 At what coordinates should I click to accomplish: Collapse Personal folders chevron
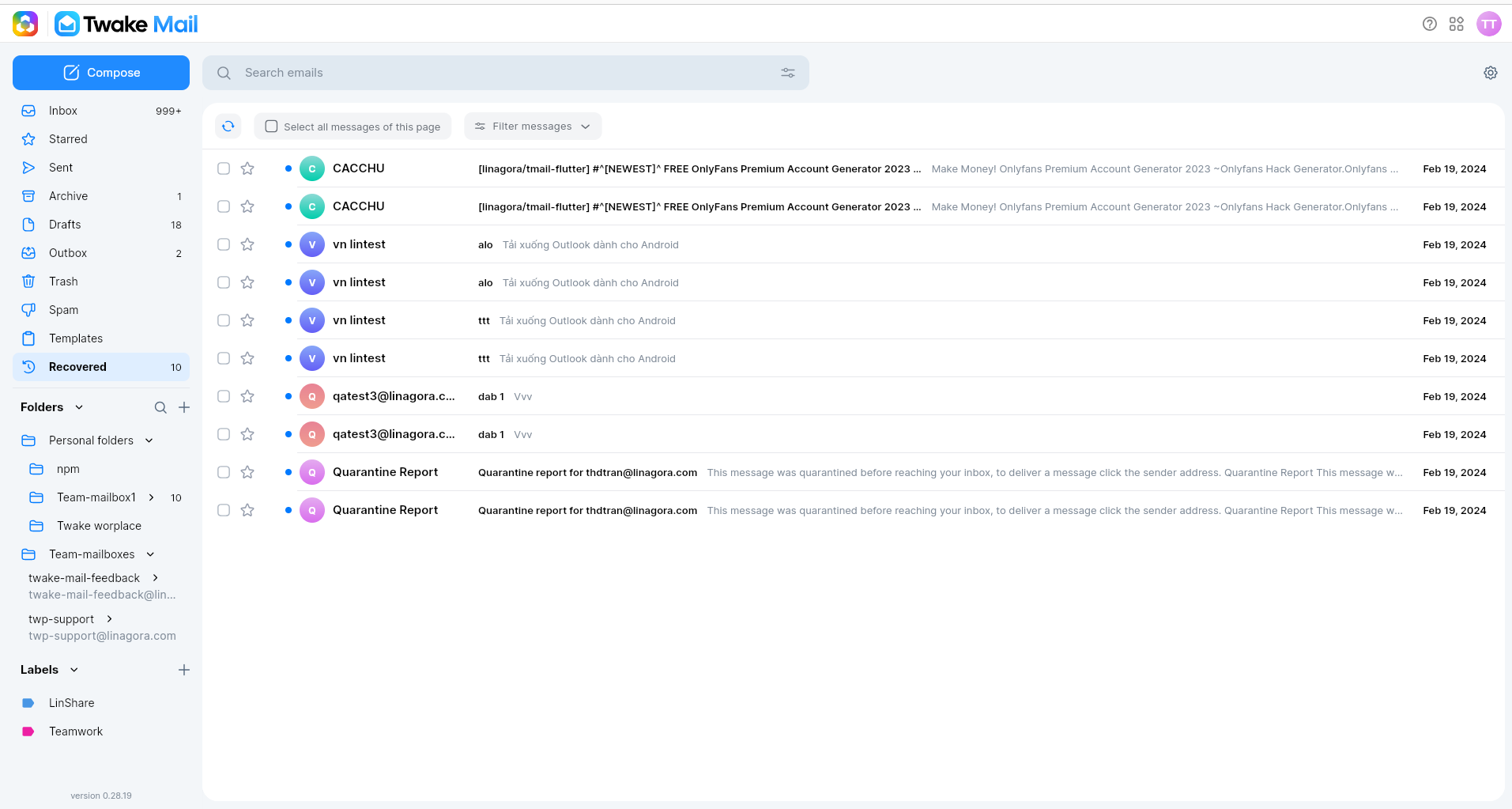coord(149,440)
